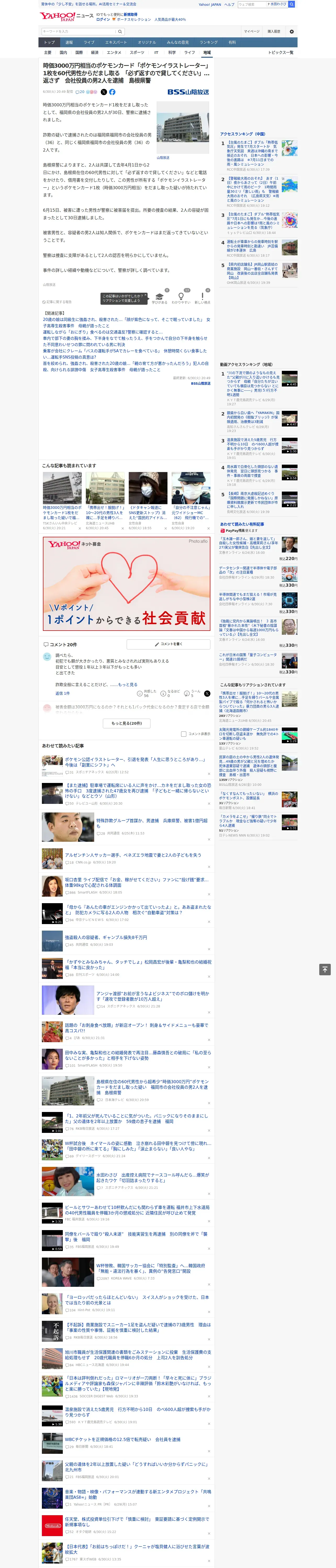
Task: Click the article's building photo thumbnail
Action: [x=183, y=128]
